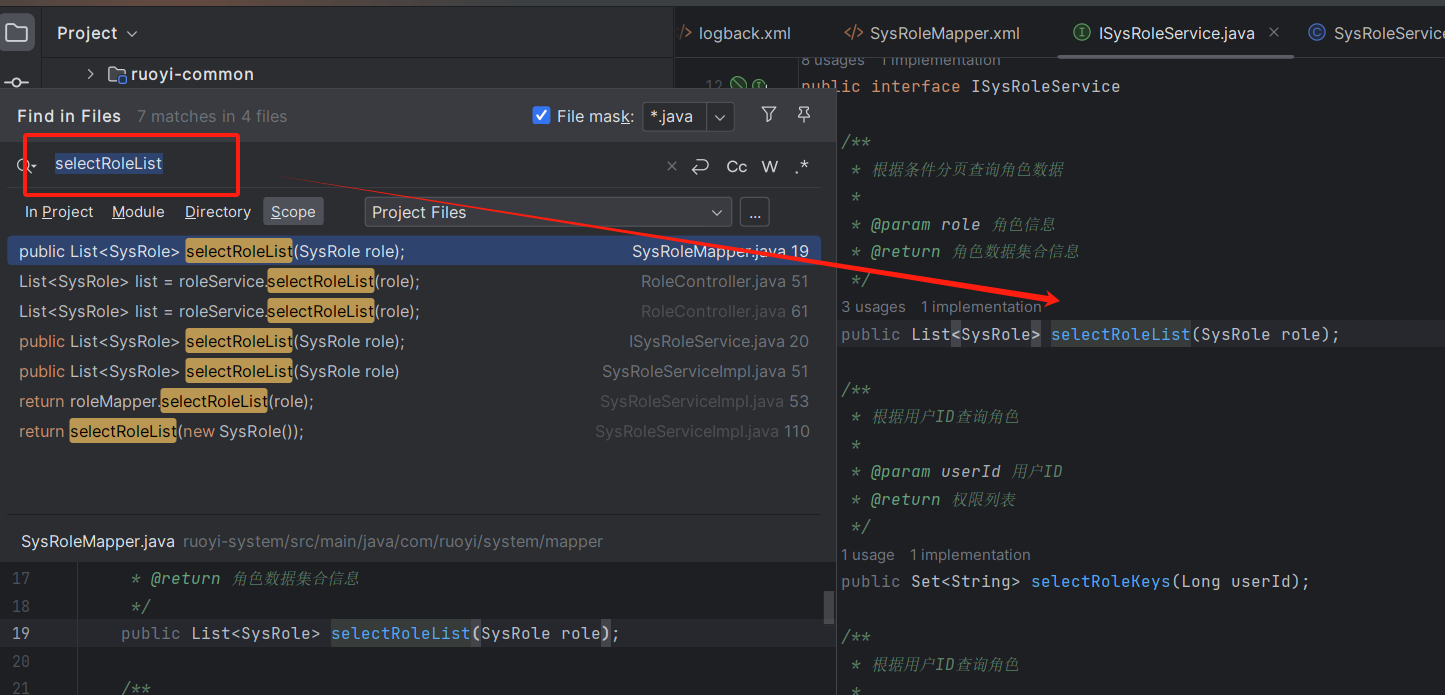Click the XML icon on SysRoleMapper.xml tab
The height and width of the screenshot is (695, 1445).
[853, 33]
